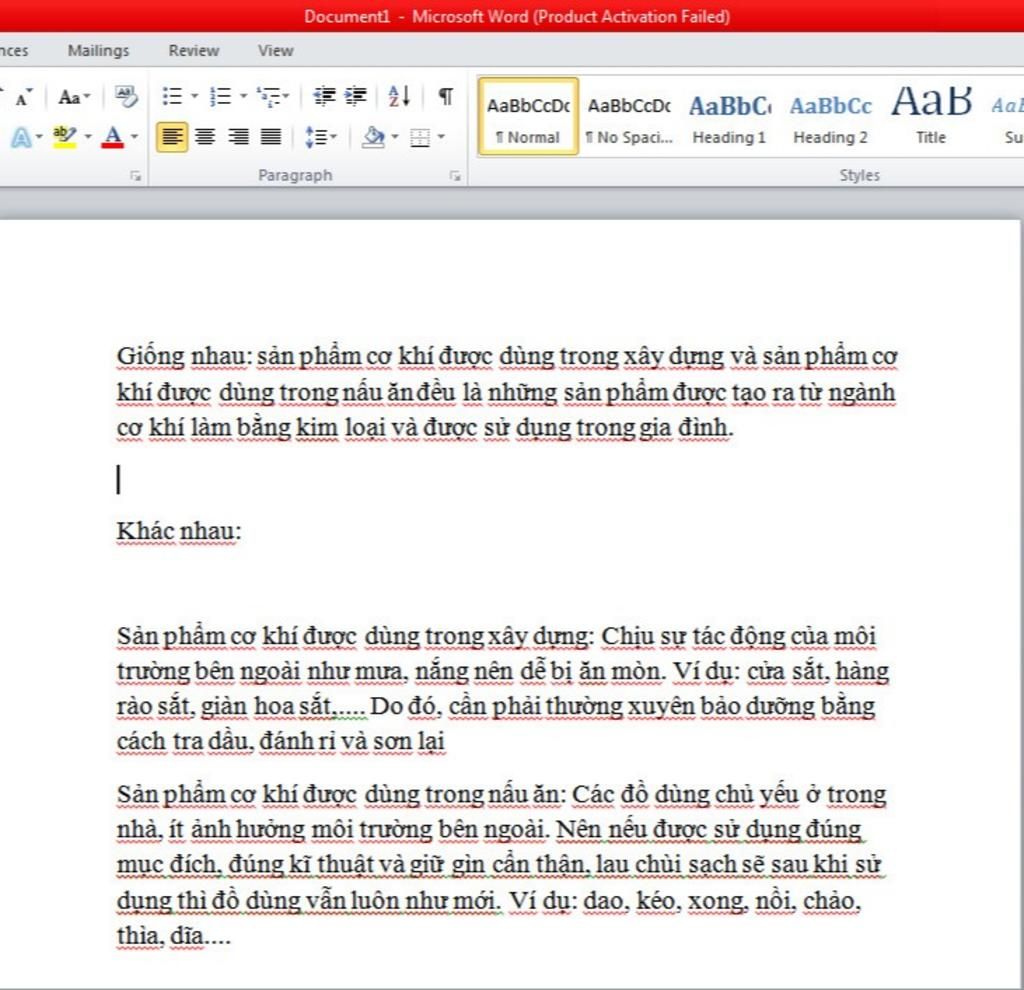Select the No Spacing style
The height and width of the screenshot is (990, 1024).
click(x=630, y=117)
